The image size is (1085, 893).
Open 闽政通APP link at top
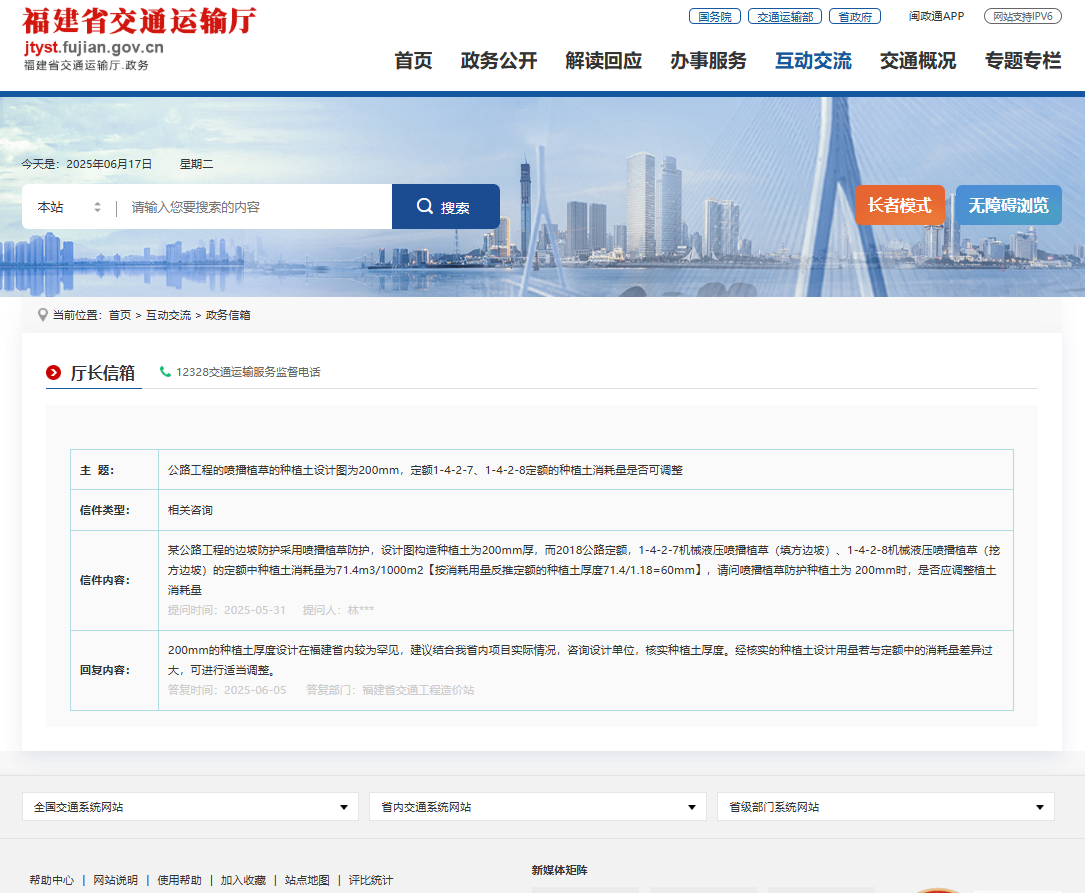pos(935,16)
